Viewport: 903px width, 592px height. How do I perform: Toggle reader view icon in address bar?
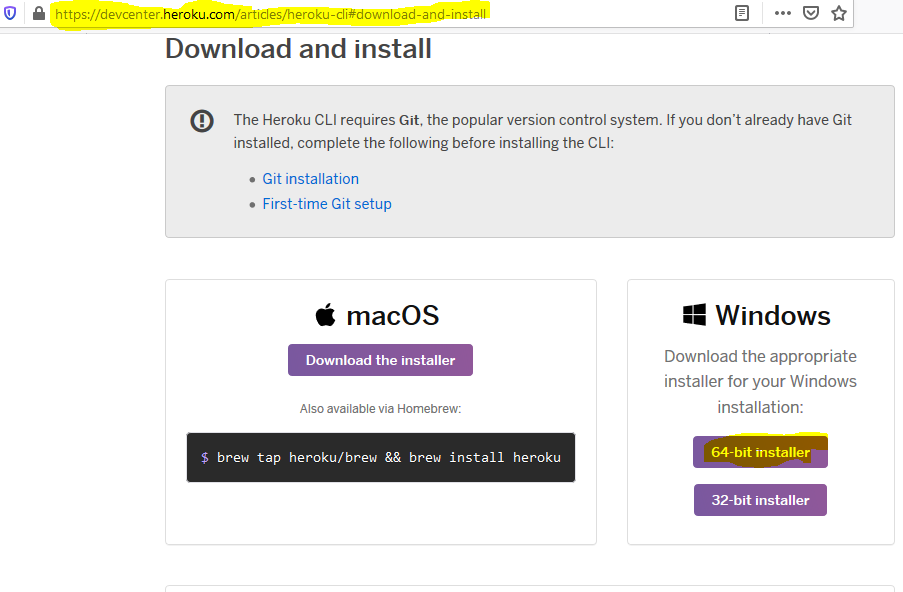pos(742,13)
